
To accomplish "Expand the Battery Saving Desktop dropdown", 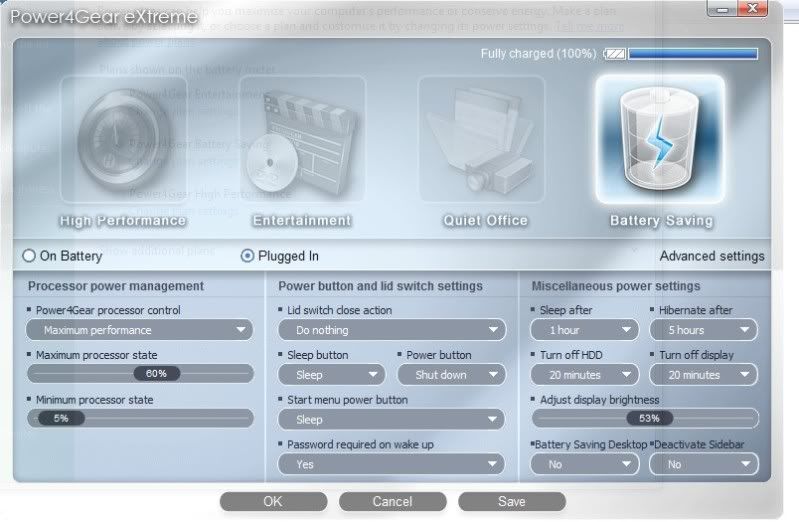I will [584, 464].
